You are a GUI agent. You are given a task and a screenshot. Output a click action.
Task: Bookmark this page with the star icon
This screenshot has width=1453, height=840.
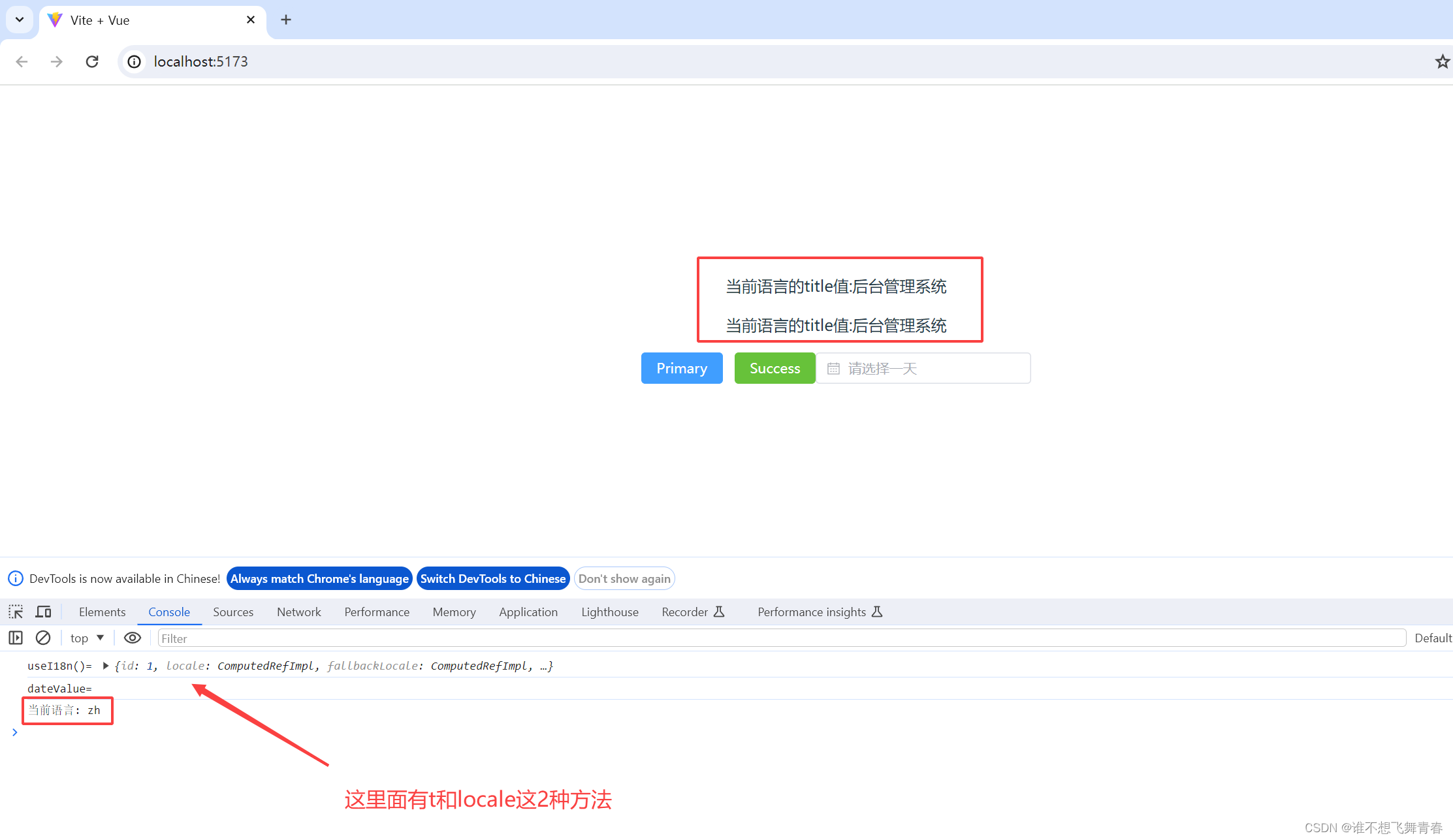[1442, 61]
